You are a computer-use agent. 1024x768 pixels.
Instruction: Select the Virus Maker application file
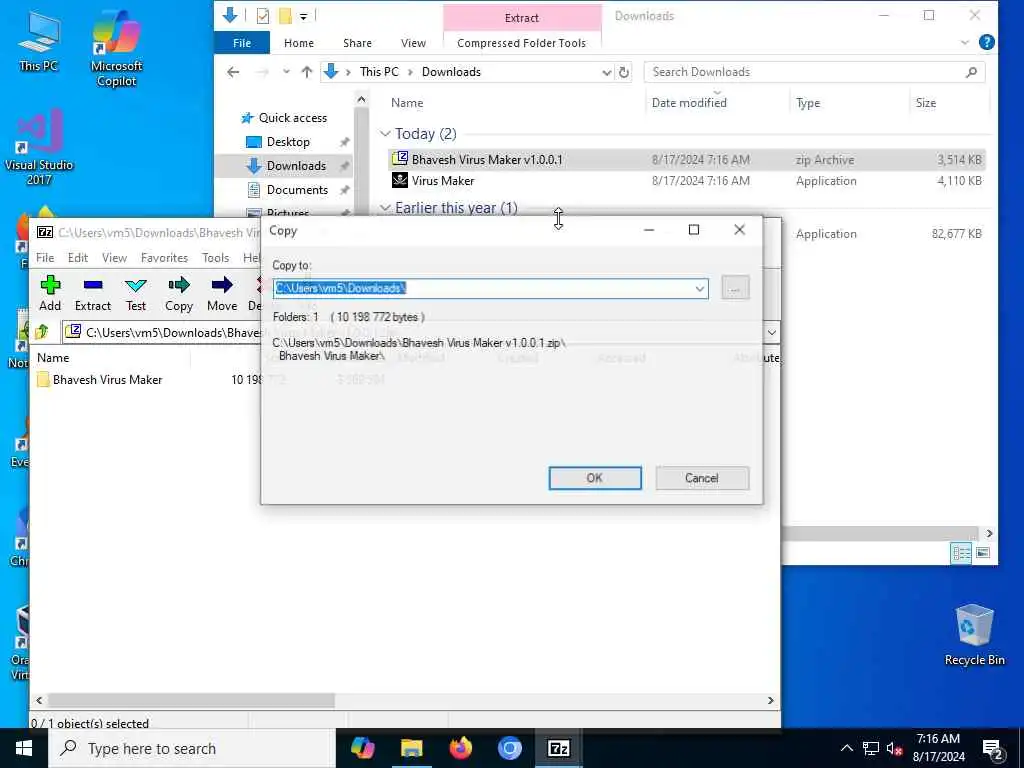[x=686, y=181]
